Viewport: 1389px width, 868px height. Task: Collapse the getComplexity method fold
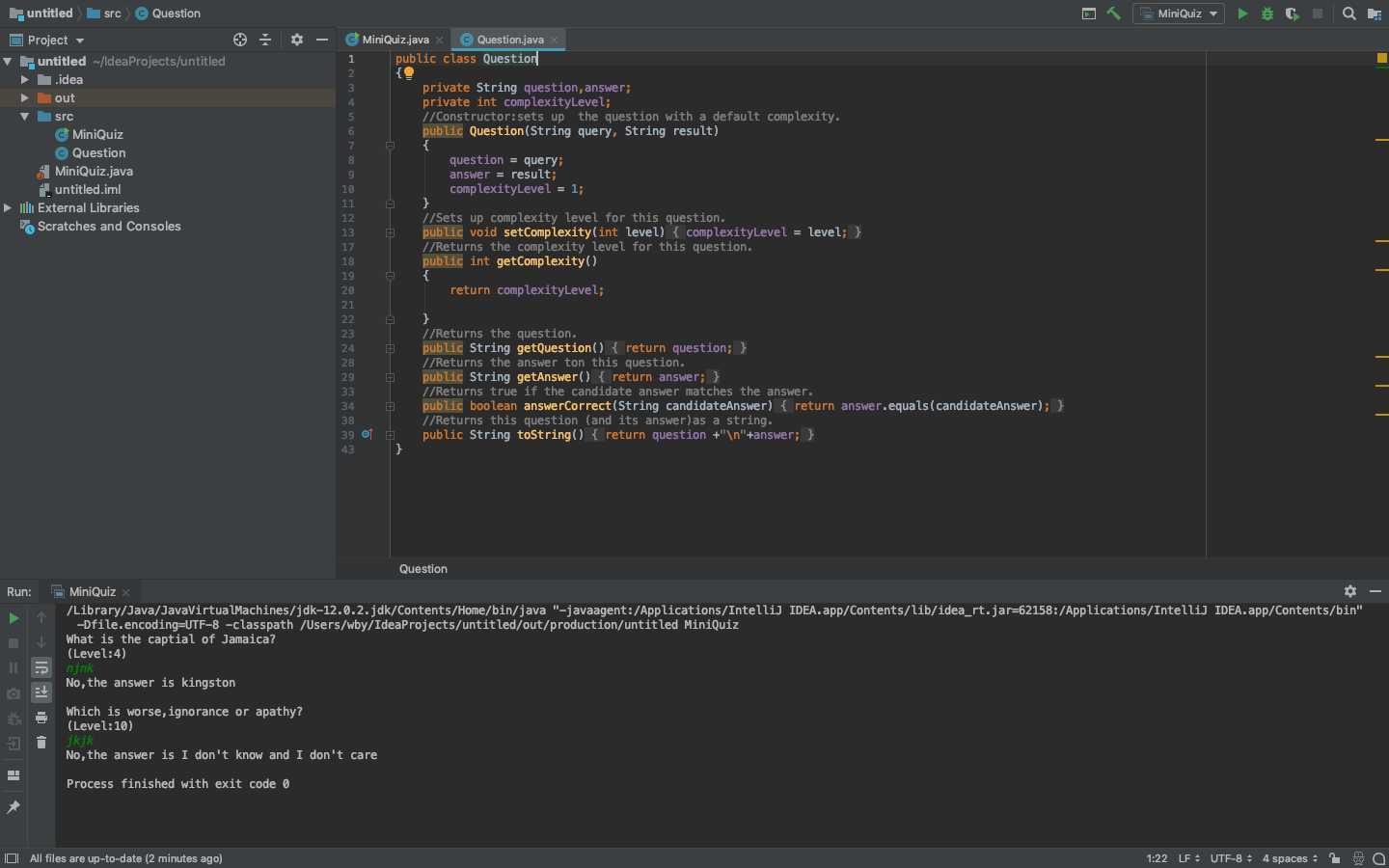(x=390, y=276)
